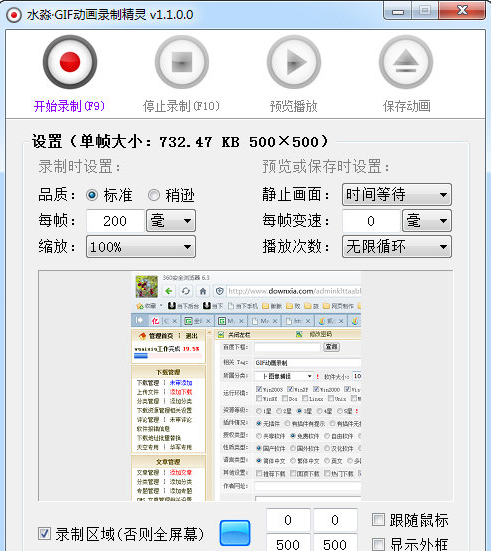Open the per-frame time unit dropdown

coord(171,221)
